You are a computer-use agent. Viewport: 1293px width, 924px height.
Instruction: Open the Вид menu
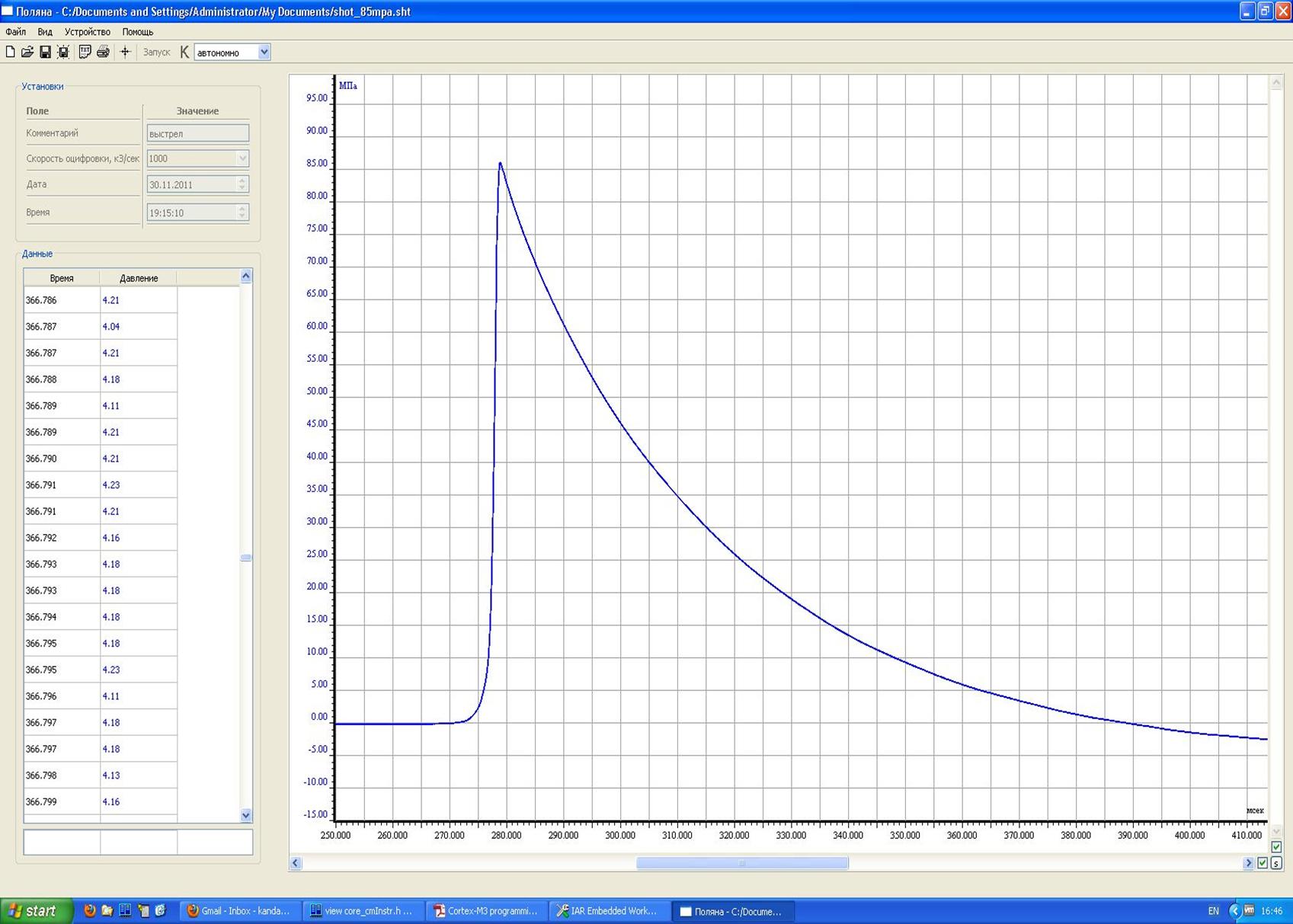pos(45,32)
